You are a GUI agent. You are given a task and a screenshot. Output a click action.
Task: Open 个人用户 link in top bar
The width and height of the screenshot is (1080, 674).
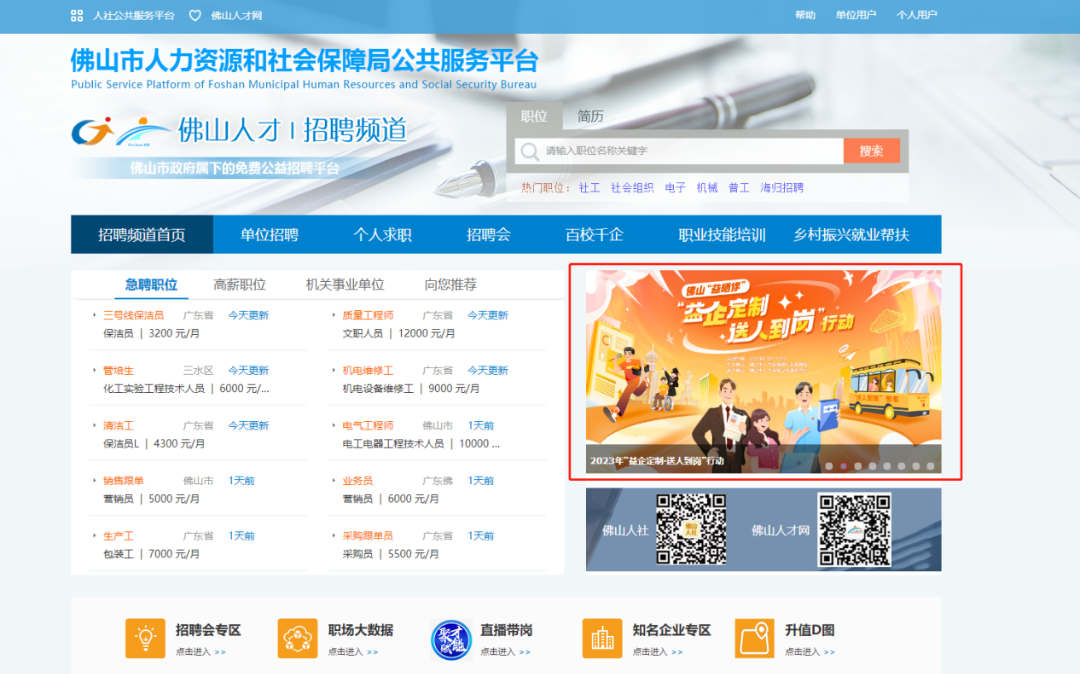click(916, 15)
